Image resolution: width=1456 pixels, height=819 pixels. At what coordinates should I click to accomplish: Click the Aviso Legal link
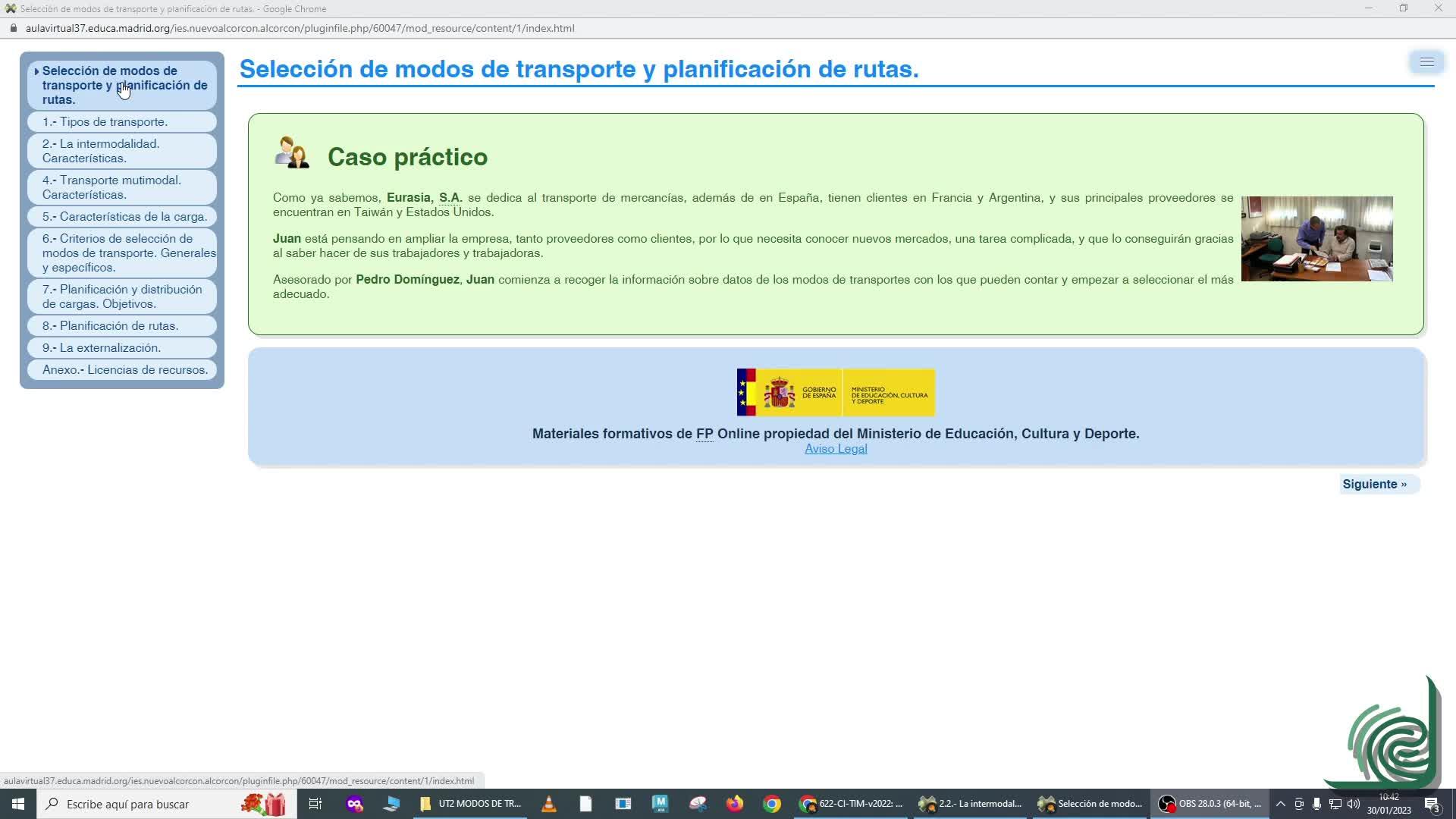(x=836, y=449)
